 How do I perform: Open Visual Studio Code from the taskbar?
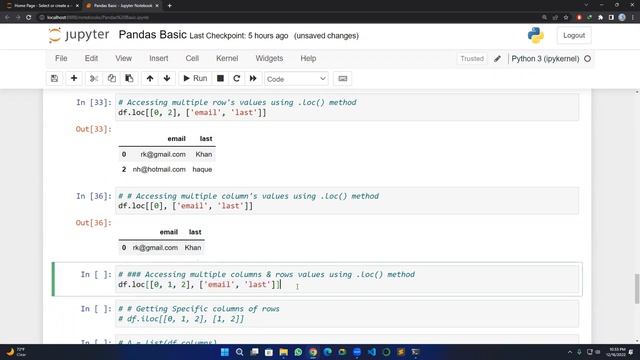point(371,352)
